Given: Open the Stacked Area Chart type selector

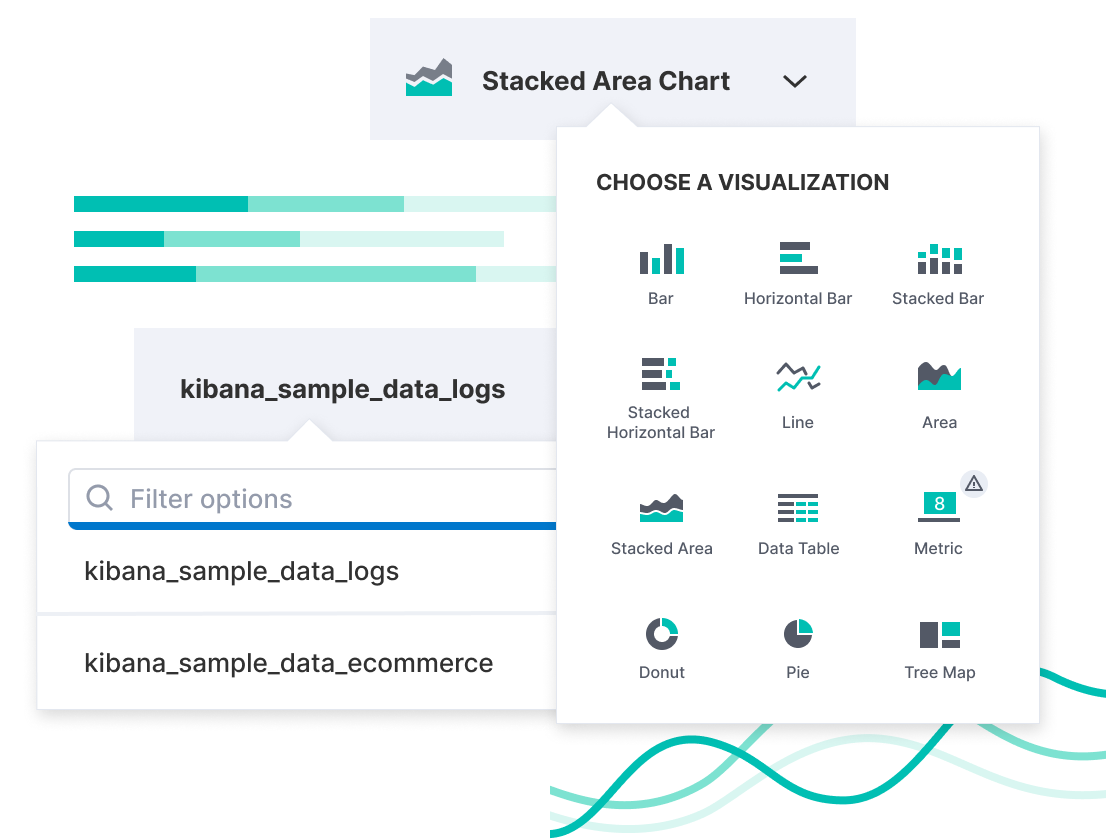Looking at the screenshot, I should pos(612,79).
